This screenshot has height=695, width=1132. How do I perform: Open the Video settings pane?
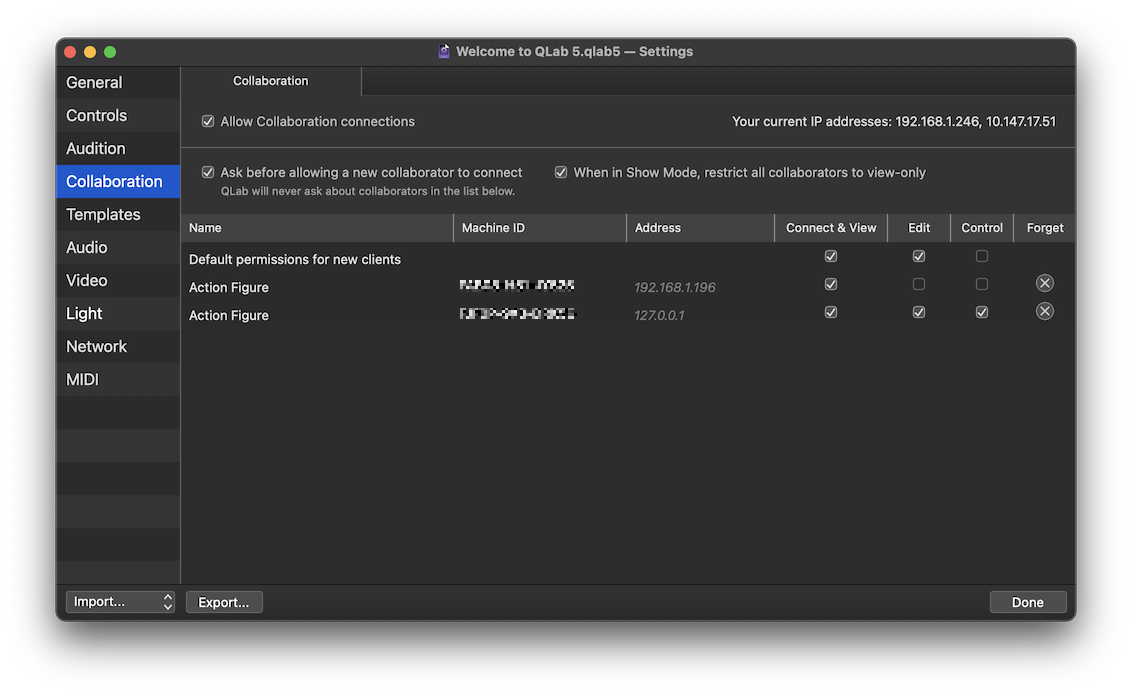point(86,280)
